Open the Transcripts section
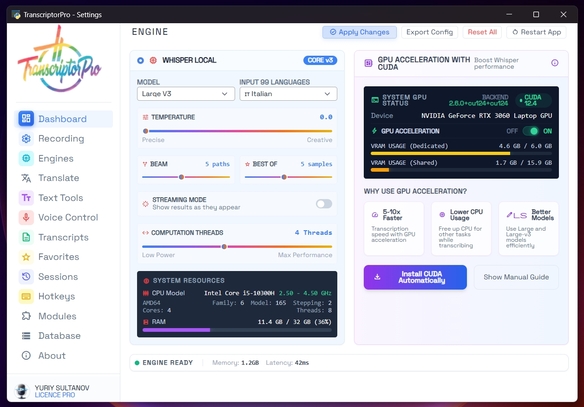This screenshot has height=407, width=584. [x=64, y=237]
